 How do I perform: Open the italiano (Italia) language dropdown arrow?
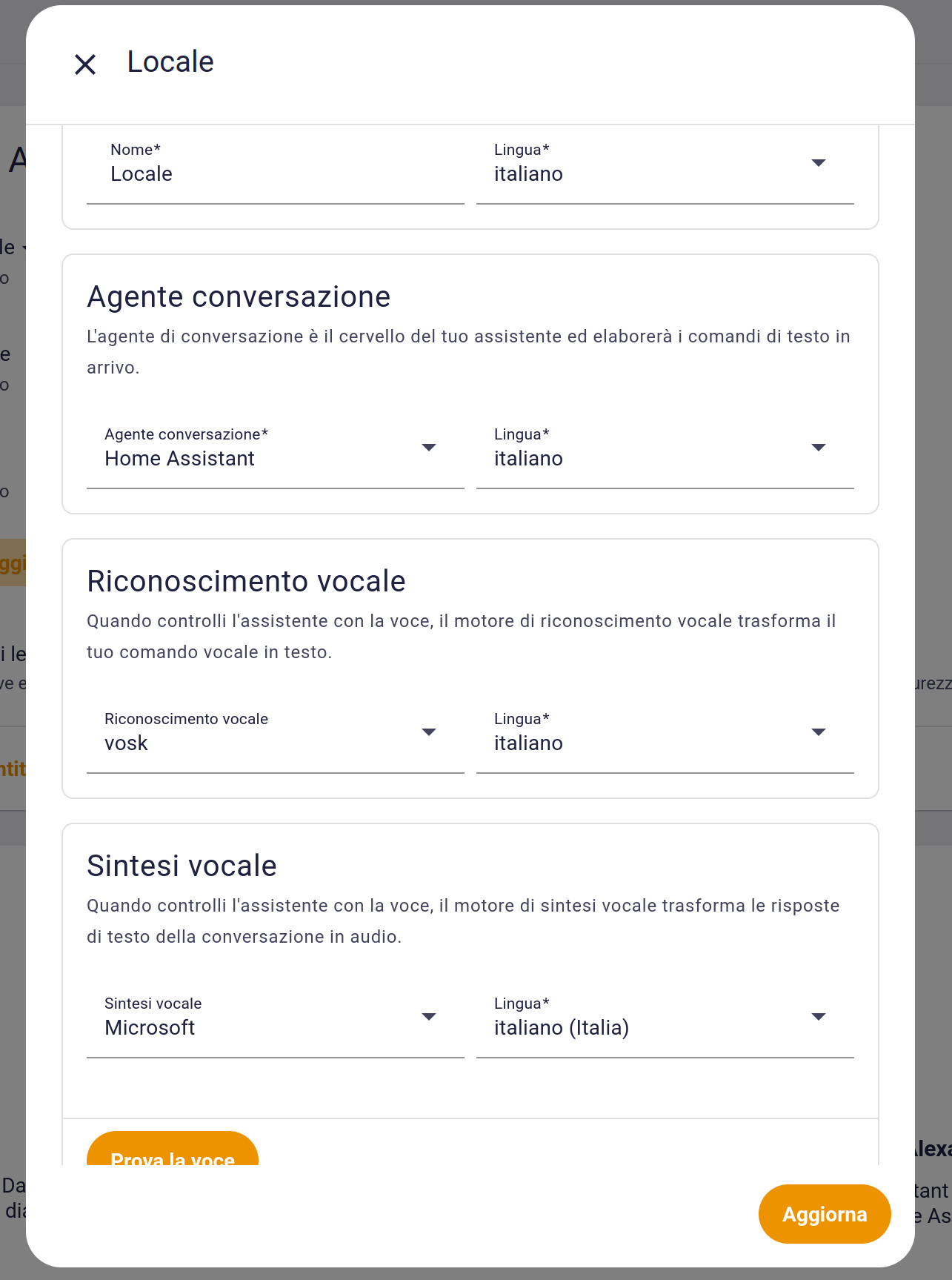(x=818, y=1017)
